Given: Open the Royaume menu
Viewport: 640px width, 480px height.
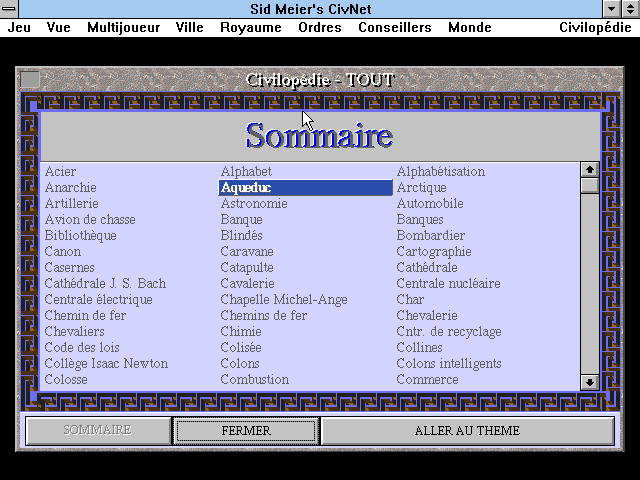Looking at the screenshot, I should 251,27.
